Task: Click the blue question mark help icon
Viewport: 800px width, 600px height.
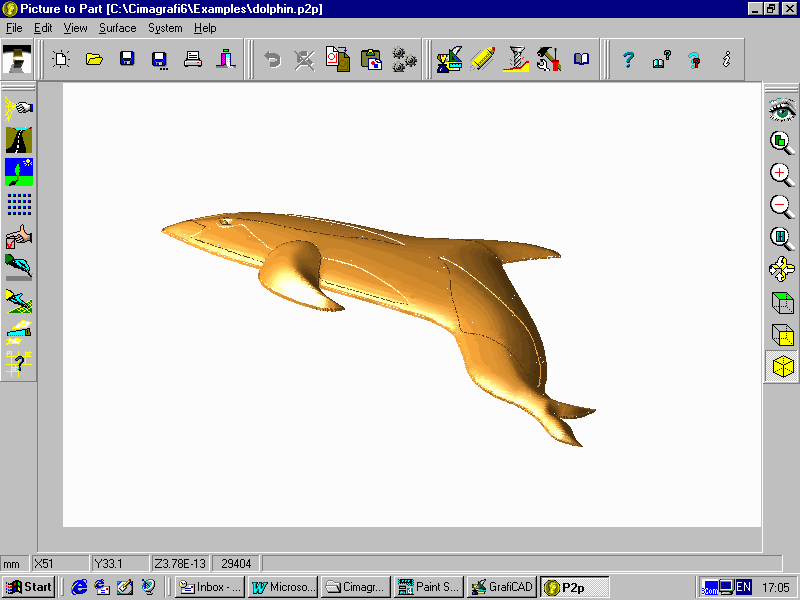Action: click(x=629, y=60)
